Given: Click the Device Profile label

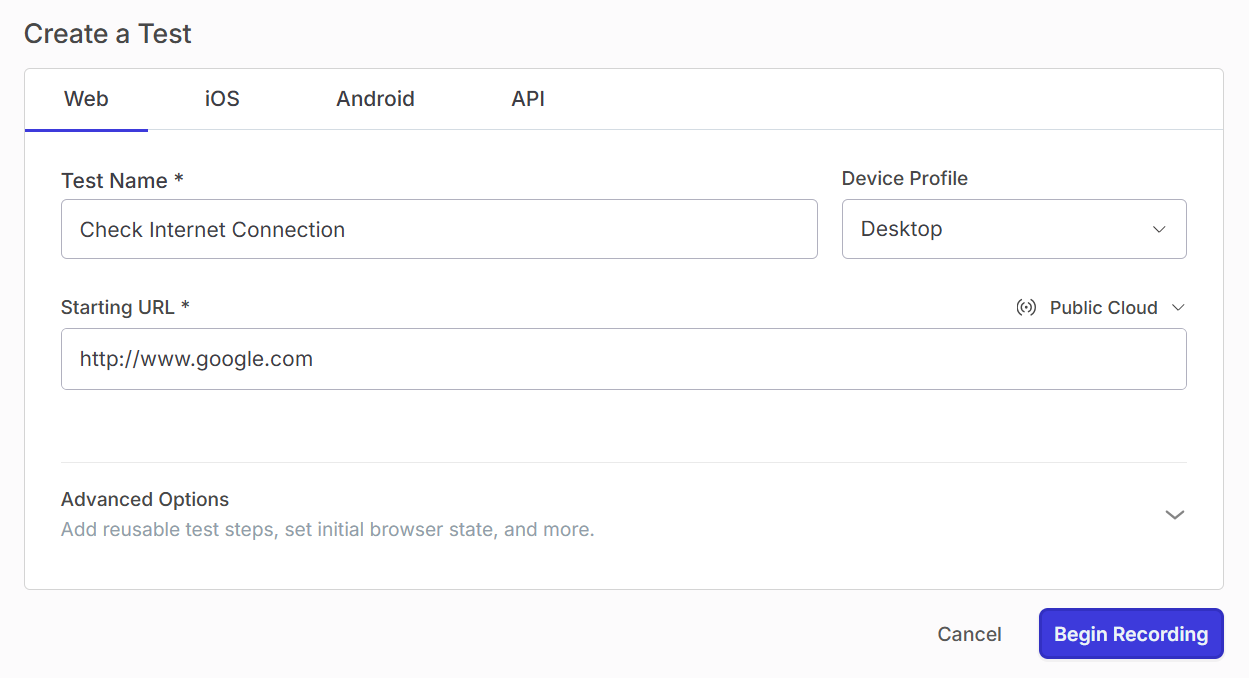Looking at the screenshot, I should 904,178.
